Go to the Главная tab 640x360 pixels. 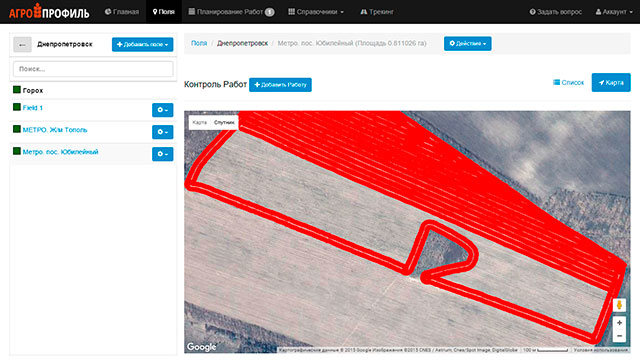122,12
